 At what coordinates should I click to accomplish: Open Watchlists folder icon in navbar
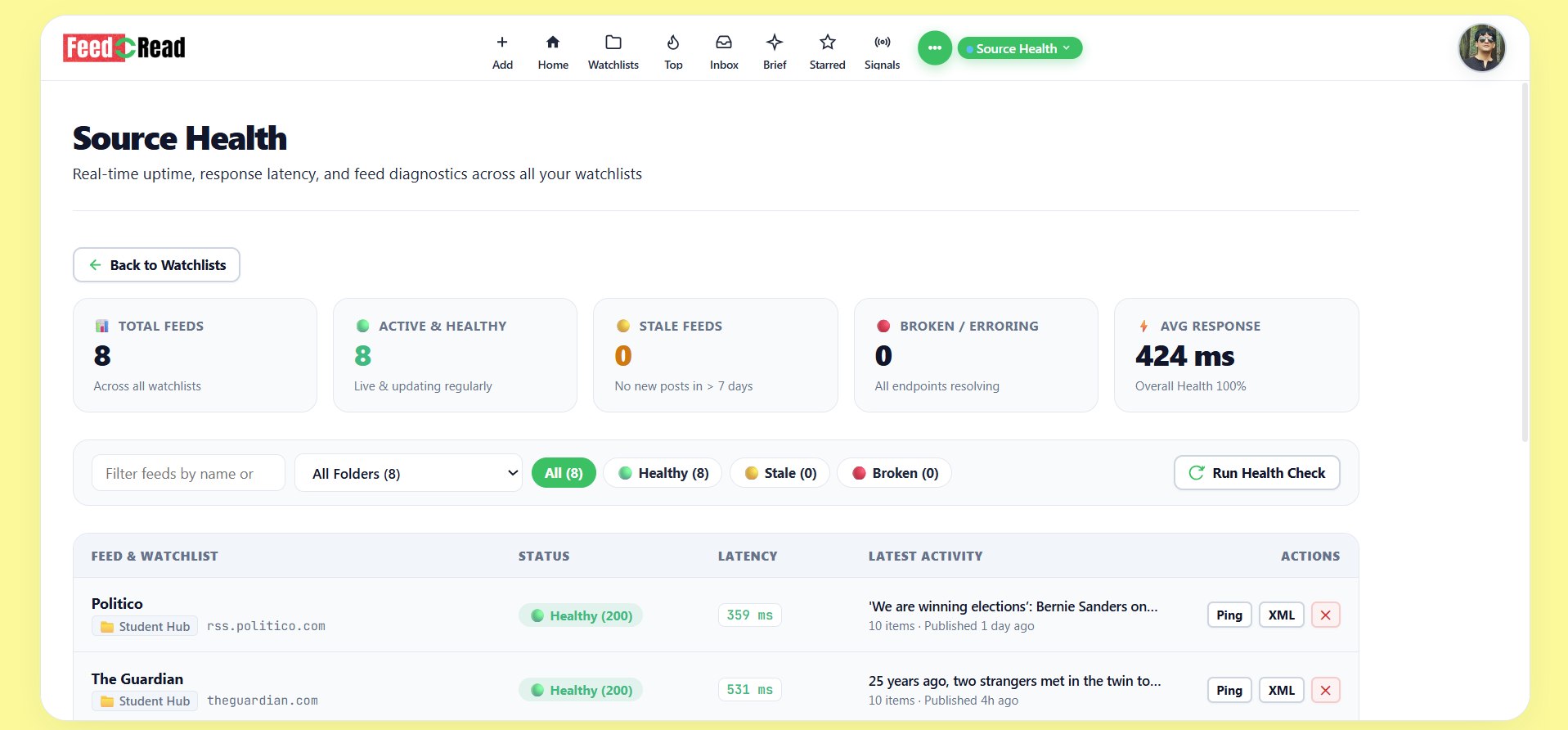tap(613, 43)
